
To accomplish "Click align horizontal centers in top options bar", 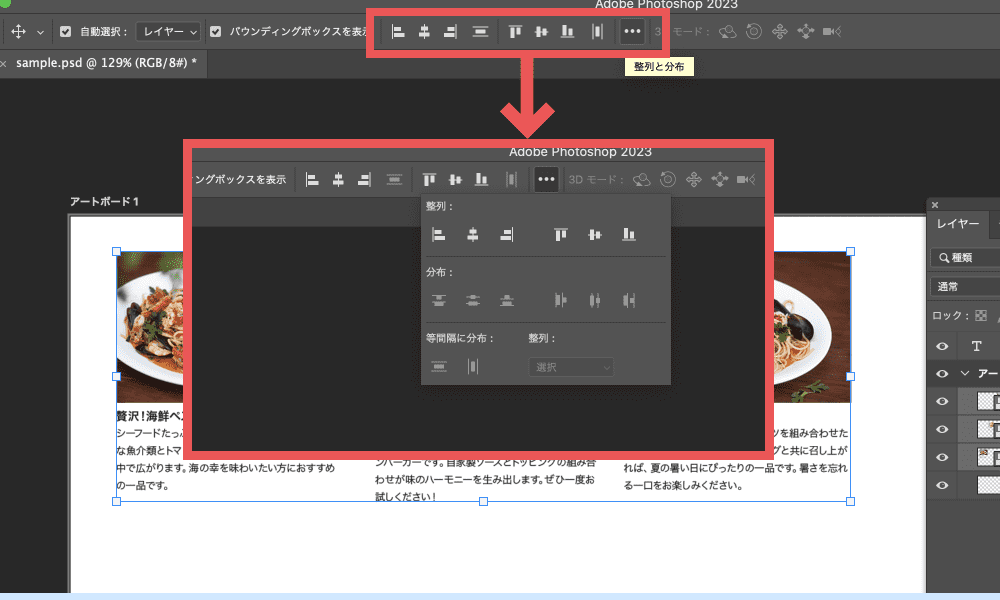I will [x=424, y=31].
